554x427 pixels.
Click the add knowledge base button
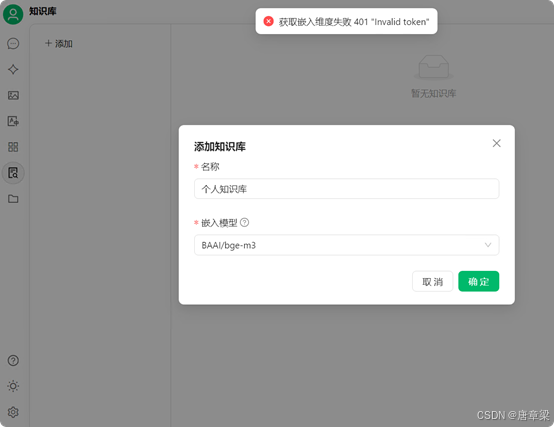(x=59, y=43)
